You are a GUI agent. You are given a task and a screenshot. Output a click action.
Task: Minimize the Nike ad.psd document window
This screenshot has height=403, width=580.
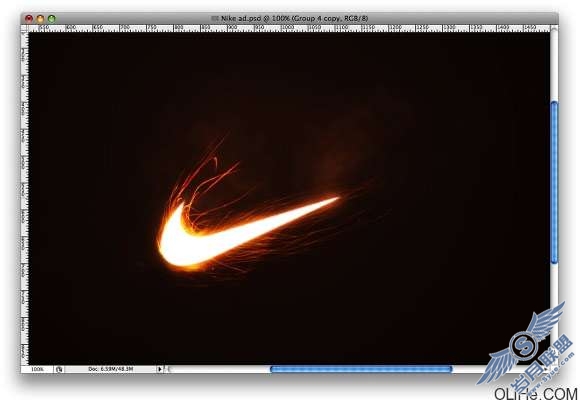[40, 19]
